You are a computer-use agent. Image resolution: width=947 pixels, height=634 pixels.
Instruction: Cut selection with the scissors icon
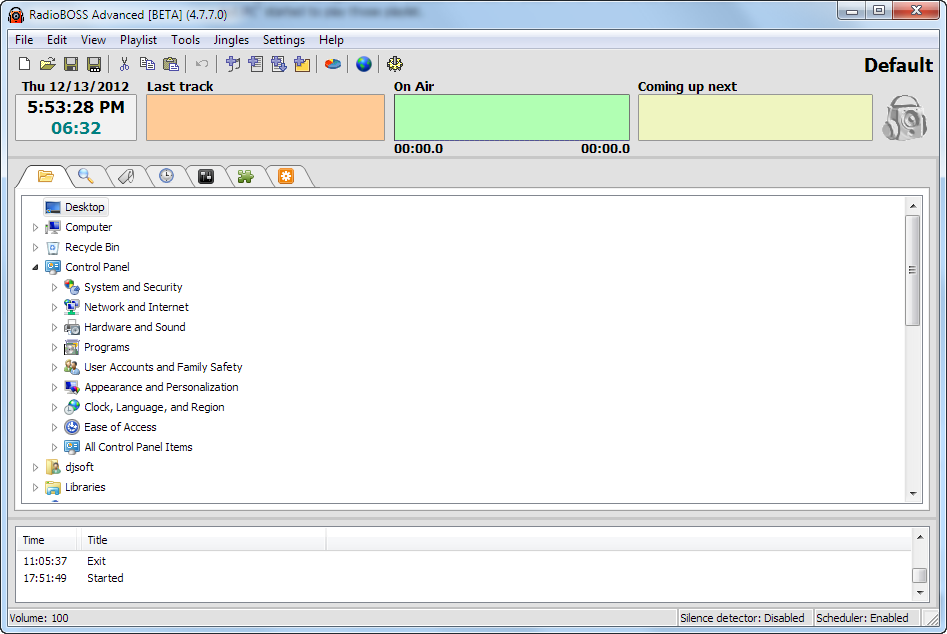(124, 63)
